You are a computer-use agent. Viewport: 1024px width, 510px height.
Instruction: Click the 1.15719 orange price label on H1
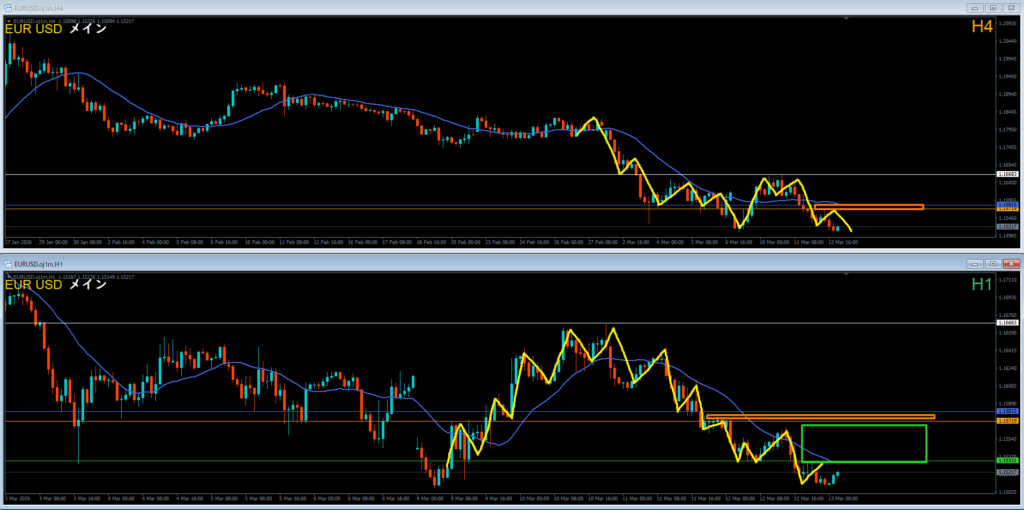point(1007,421)
